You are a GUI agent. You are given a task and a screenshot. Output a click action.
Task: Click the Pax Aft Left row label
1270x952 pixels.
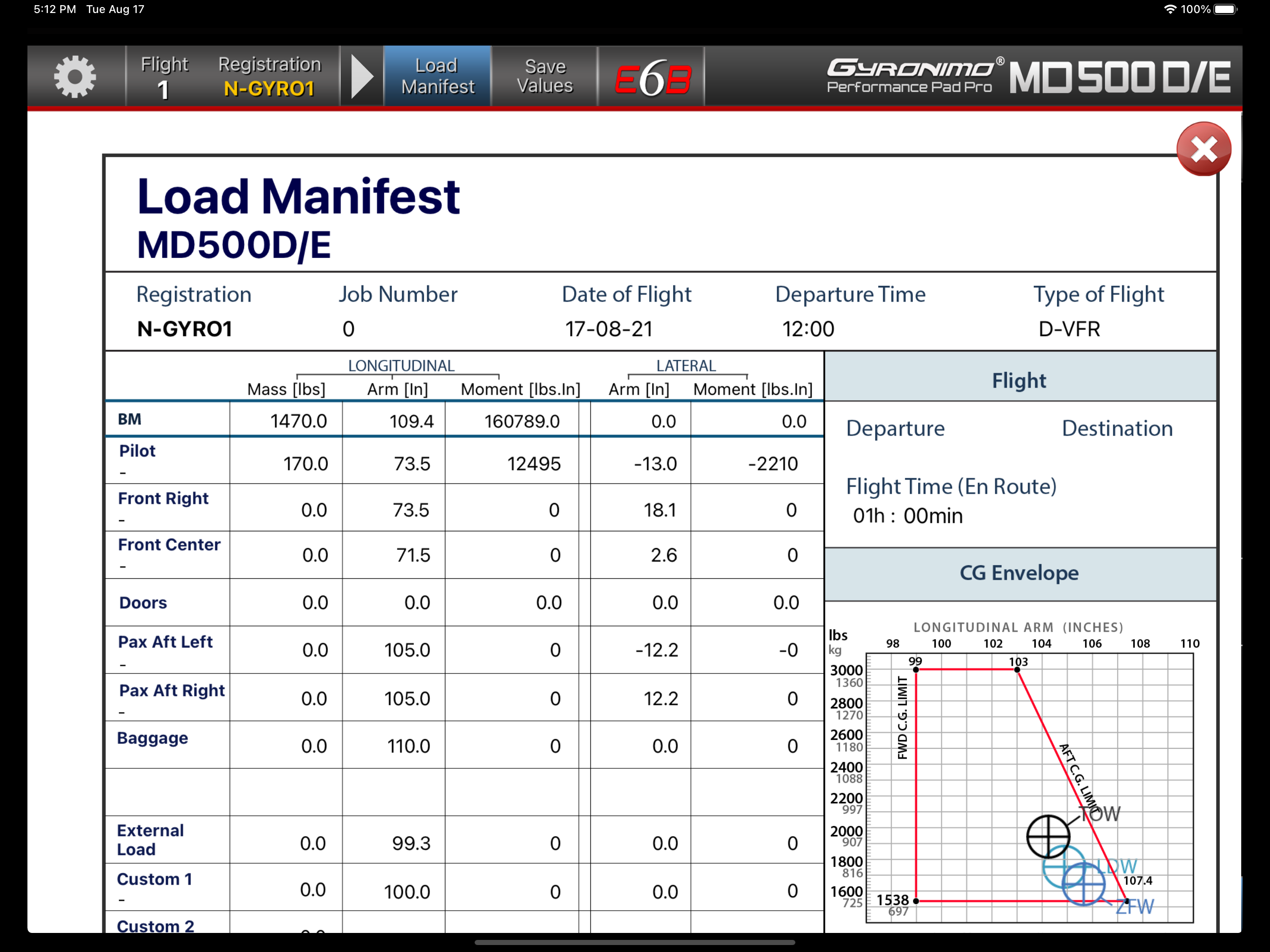pos(165,641)
